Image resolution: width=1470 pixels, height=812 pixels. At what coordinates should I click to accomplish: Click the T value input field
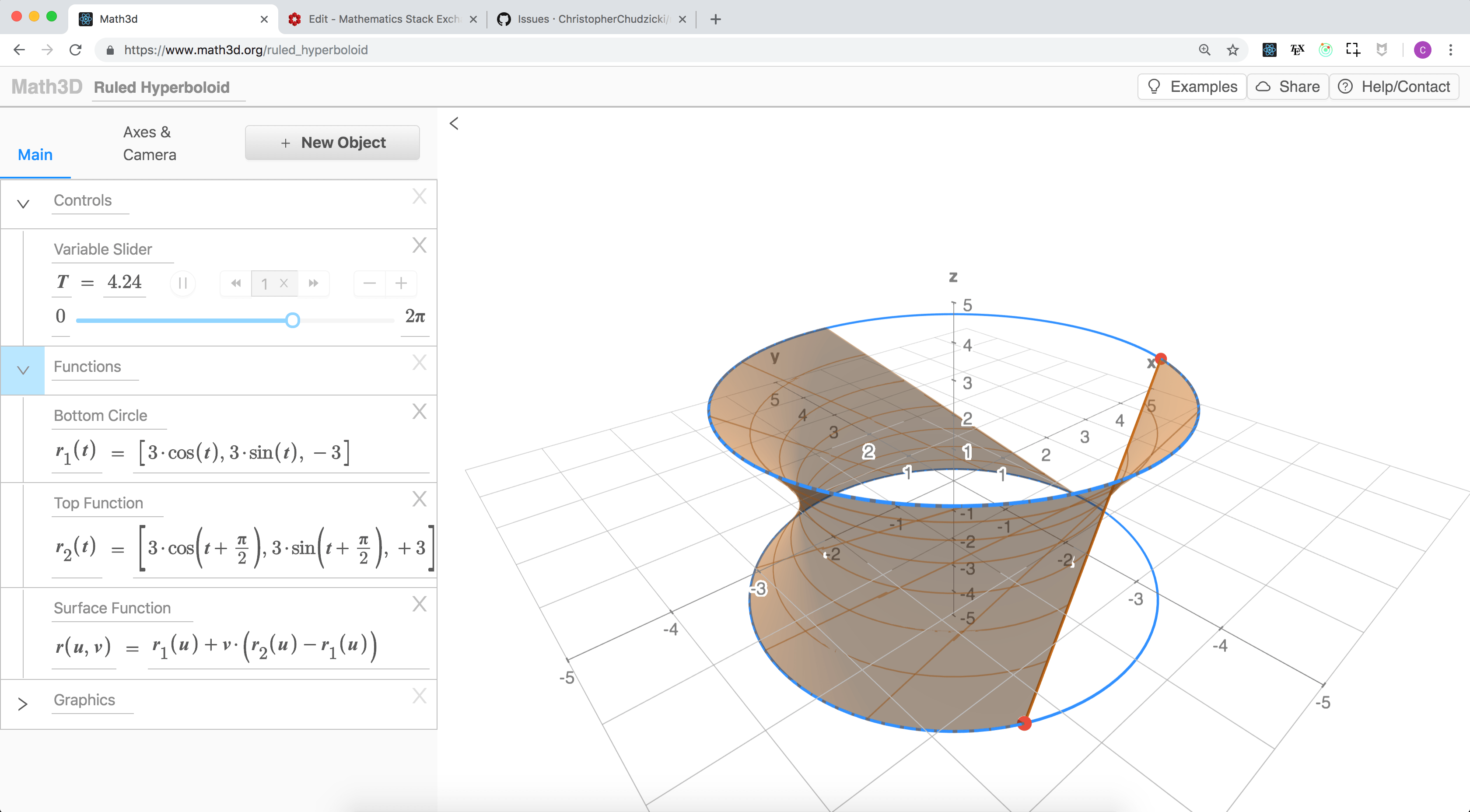click(x=124, y=282)
